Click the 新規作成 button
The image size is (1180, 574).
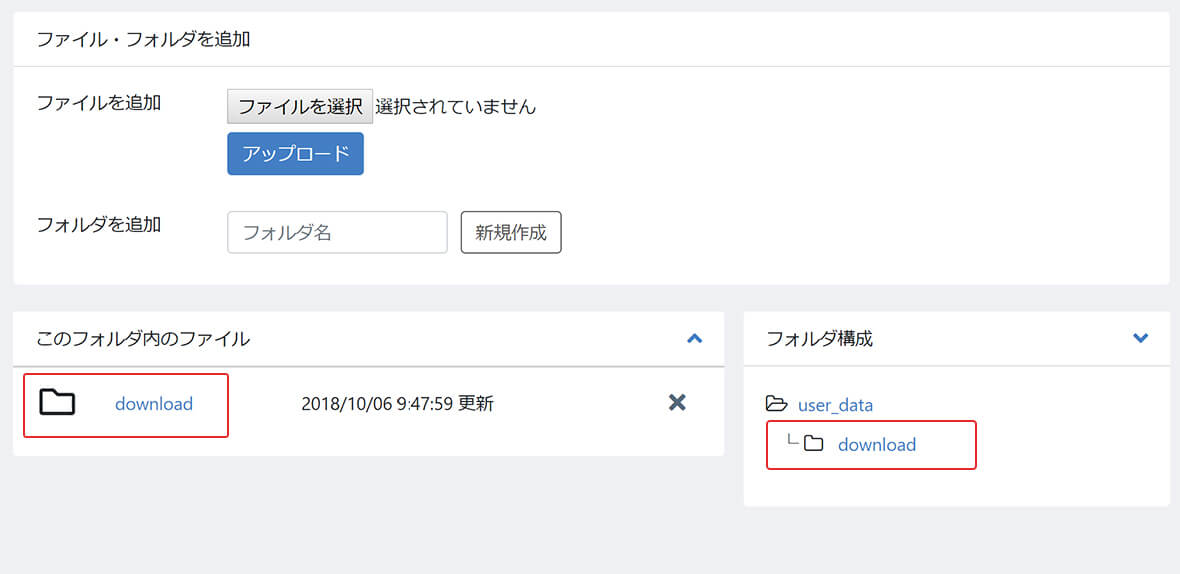[x=511, y=232]
